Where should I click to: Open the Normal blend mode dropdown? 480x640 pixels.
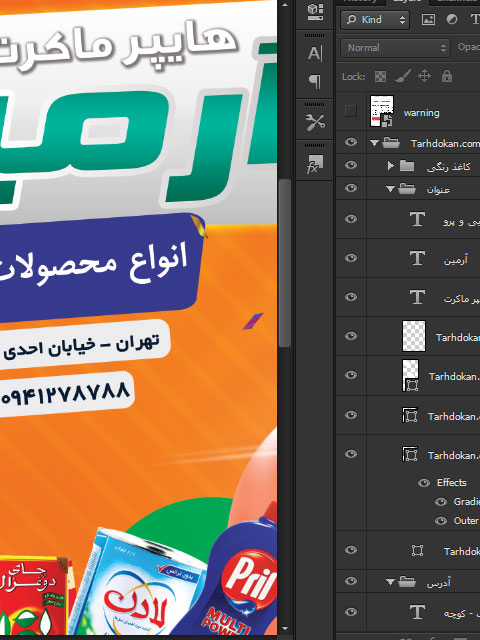395,48
